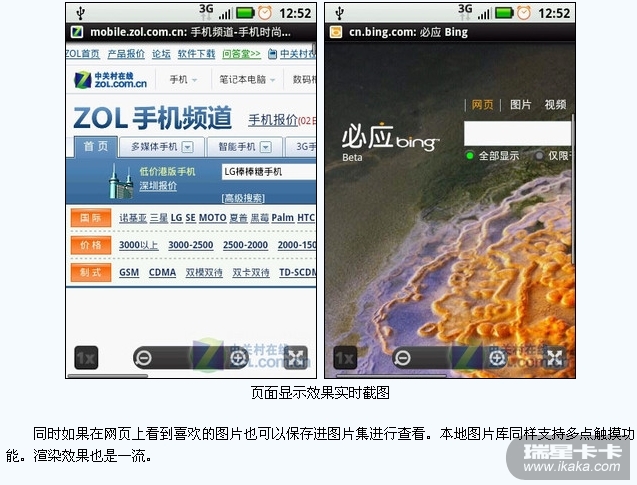Click MOTO brand link
Viewport: 637px width, 485px height.
(212, 218)
